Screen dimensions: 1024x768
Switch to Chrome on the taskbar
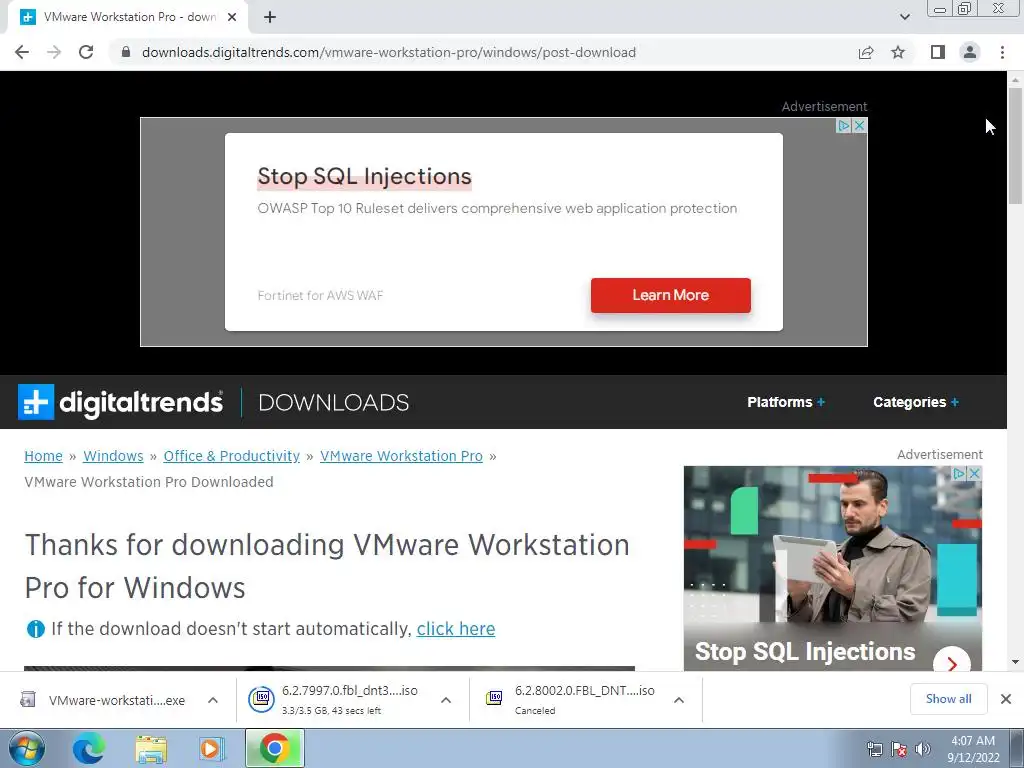point(275,748)
